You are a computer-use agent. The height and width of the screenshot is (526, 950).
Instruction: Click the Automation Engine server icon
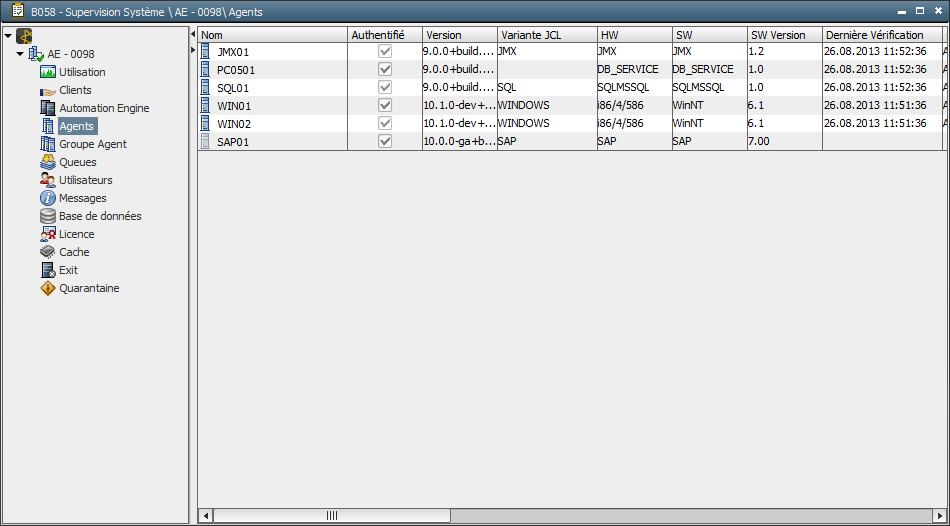[x=48, y=108]
